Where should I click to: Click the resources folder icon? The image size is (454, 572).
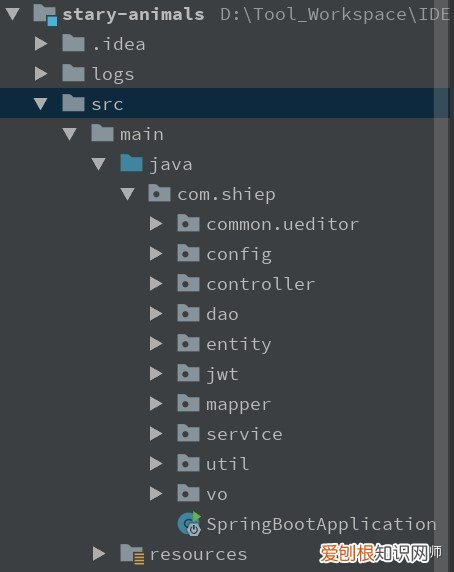click(x=132, y=554)
